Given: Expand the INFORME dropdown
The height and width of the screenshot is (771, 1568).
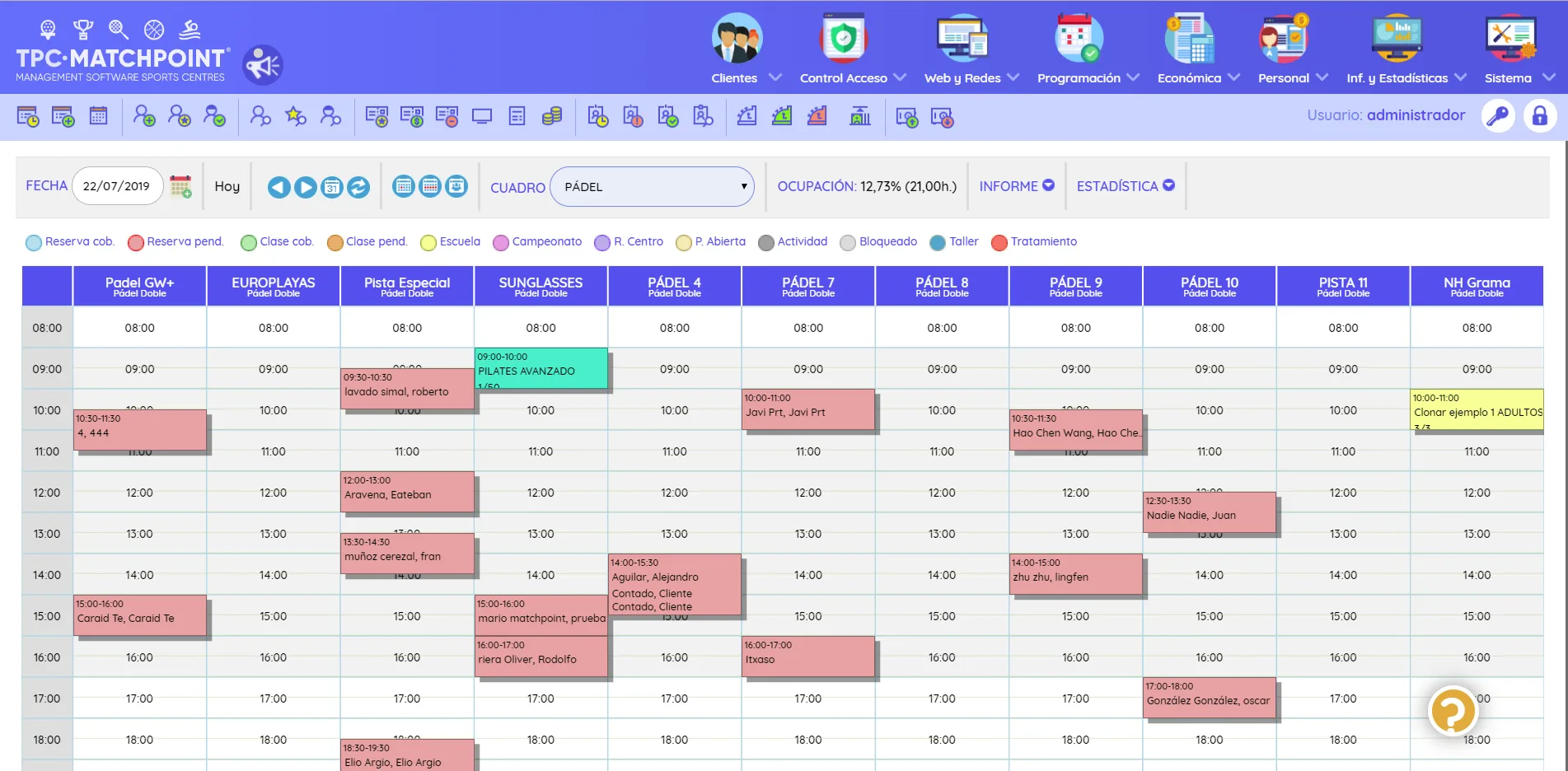Looking at the screenshot, I should pos(1017,186).
